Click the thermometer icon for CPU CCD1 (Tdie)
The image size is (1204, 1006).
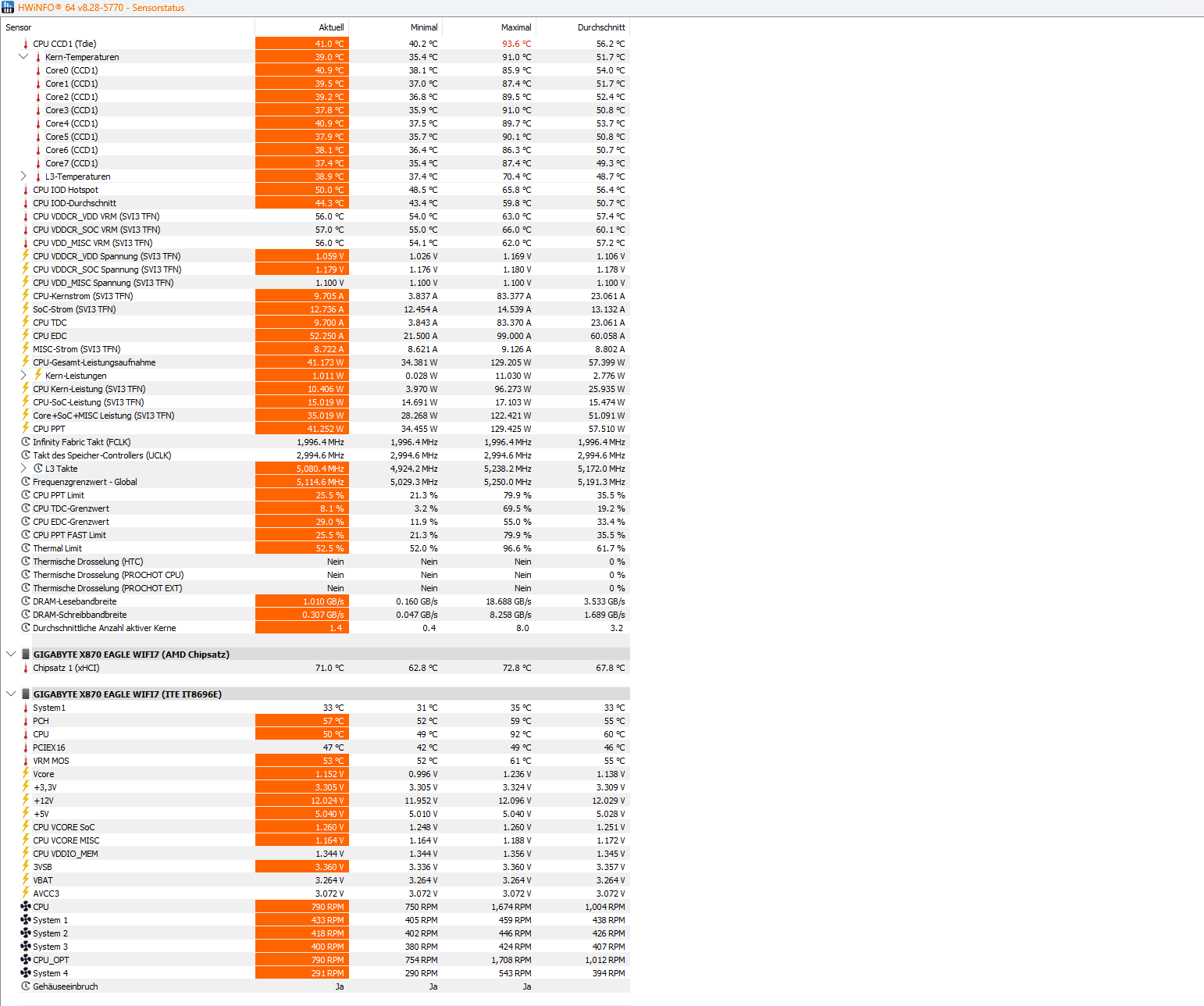pos(26,44)
